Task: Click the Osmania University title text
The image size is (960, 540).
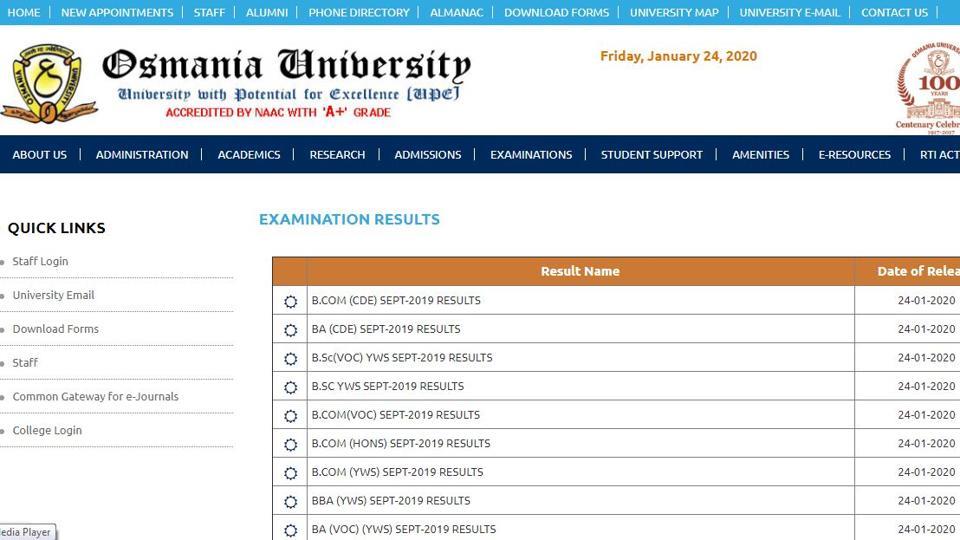Action: pyautogui.click(x=287, y=65)
